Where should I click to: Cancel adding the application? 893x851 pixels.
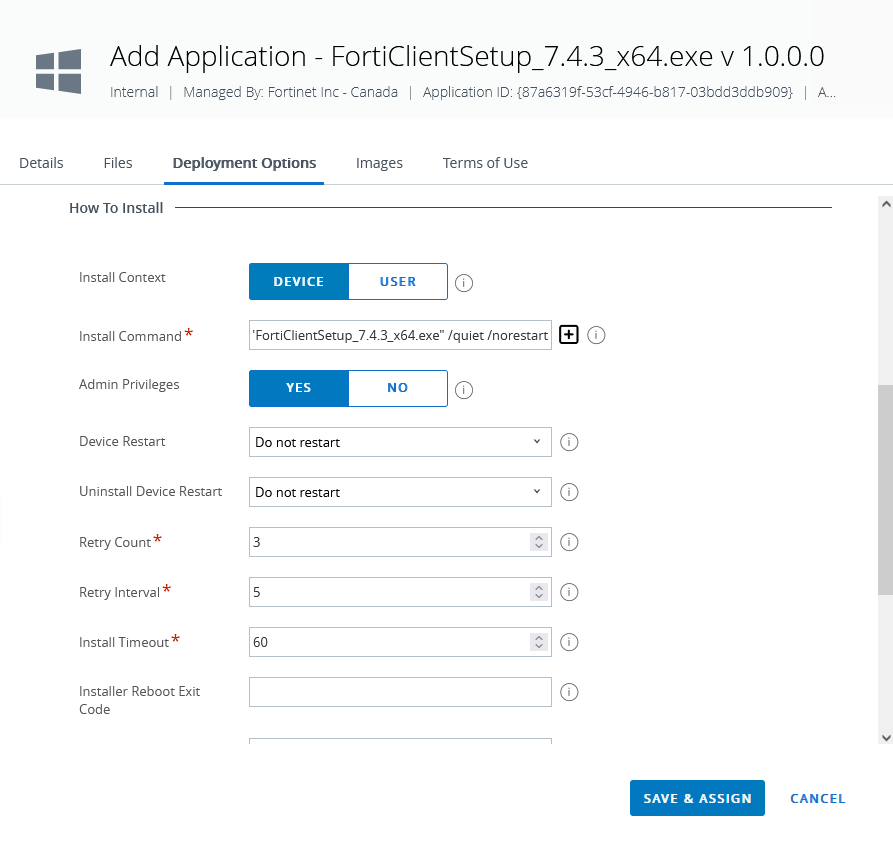(817, 798)
